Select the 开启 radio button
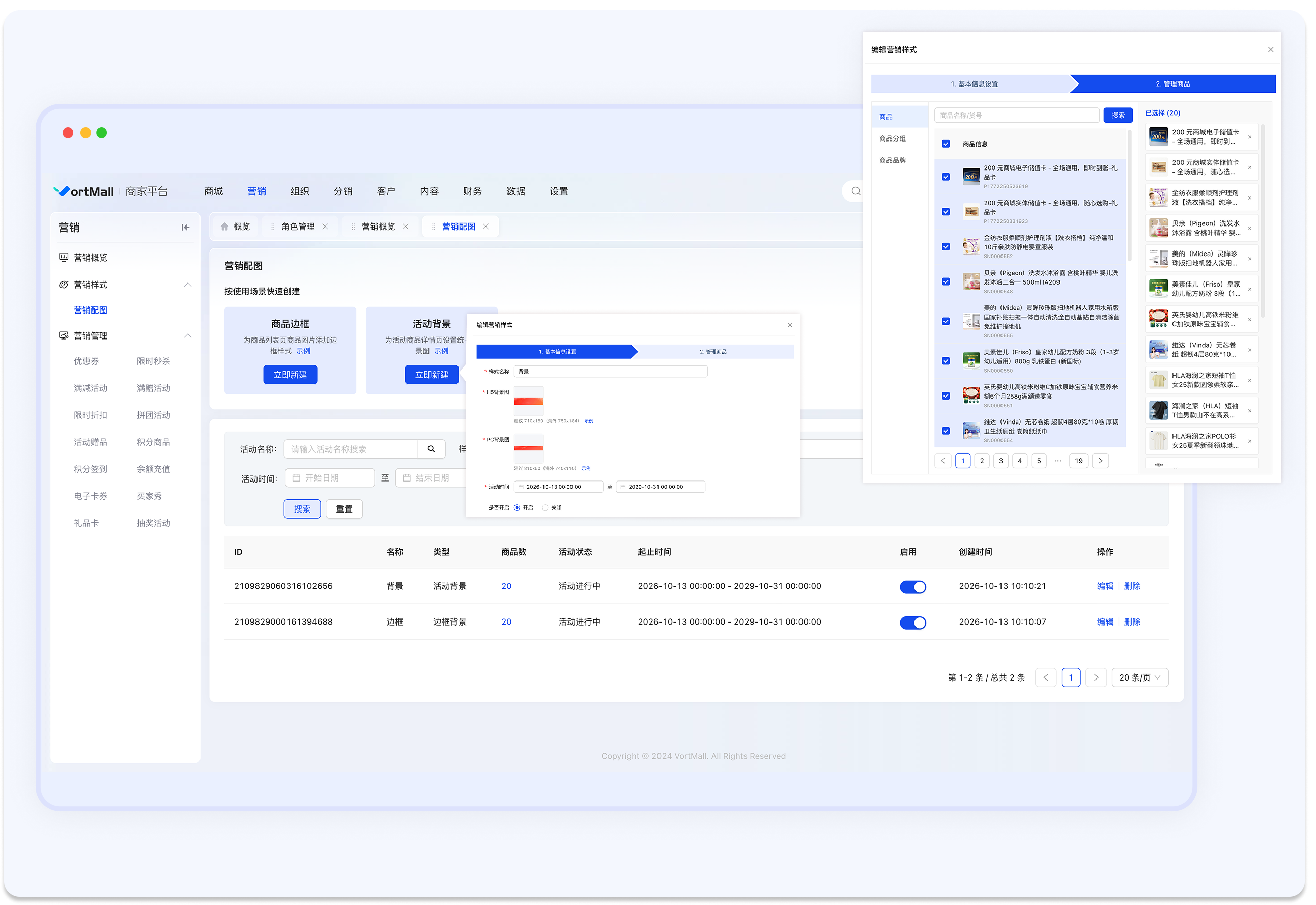Screen dimensions: 1316x905 [x=517, y=508]
